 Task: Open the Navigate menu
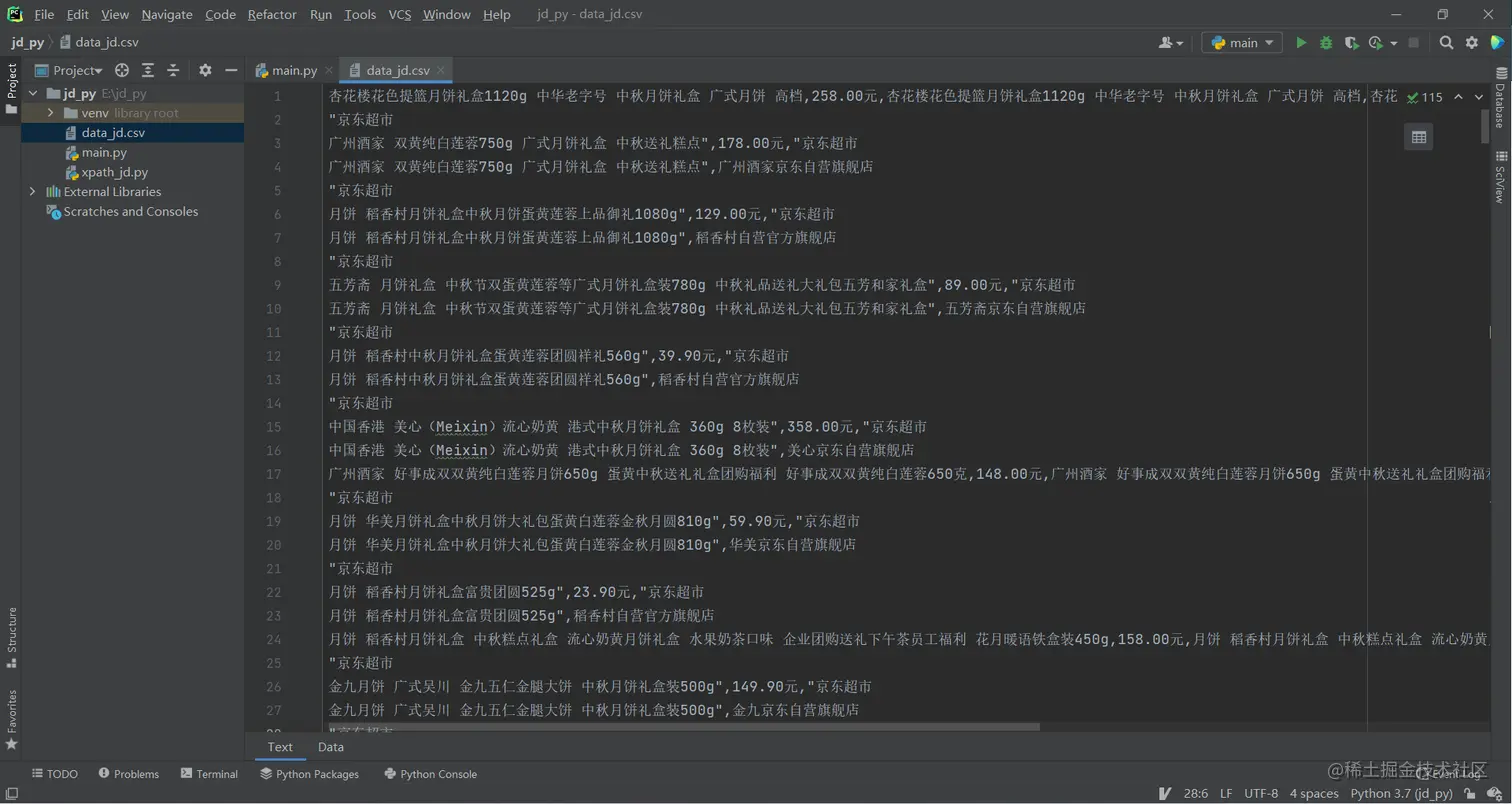point(167,14)
